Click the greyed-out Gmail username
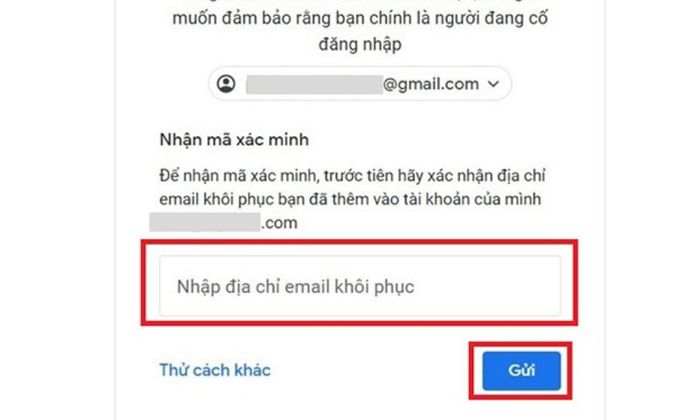Screen dimensions: 700x420 [314, 84]
